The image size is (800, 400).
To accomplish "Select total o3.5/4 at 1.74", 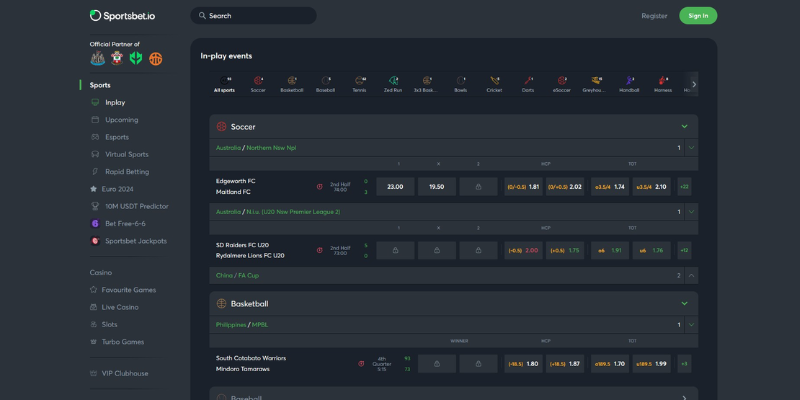I will (610, 187).
